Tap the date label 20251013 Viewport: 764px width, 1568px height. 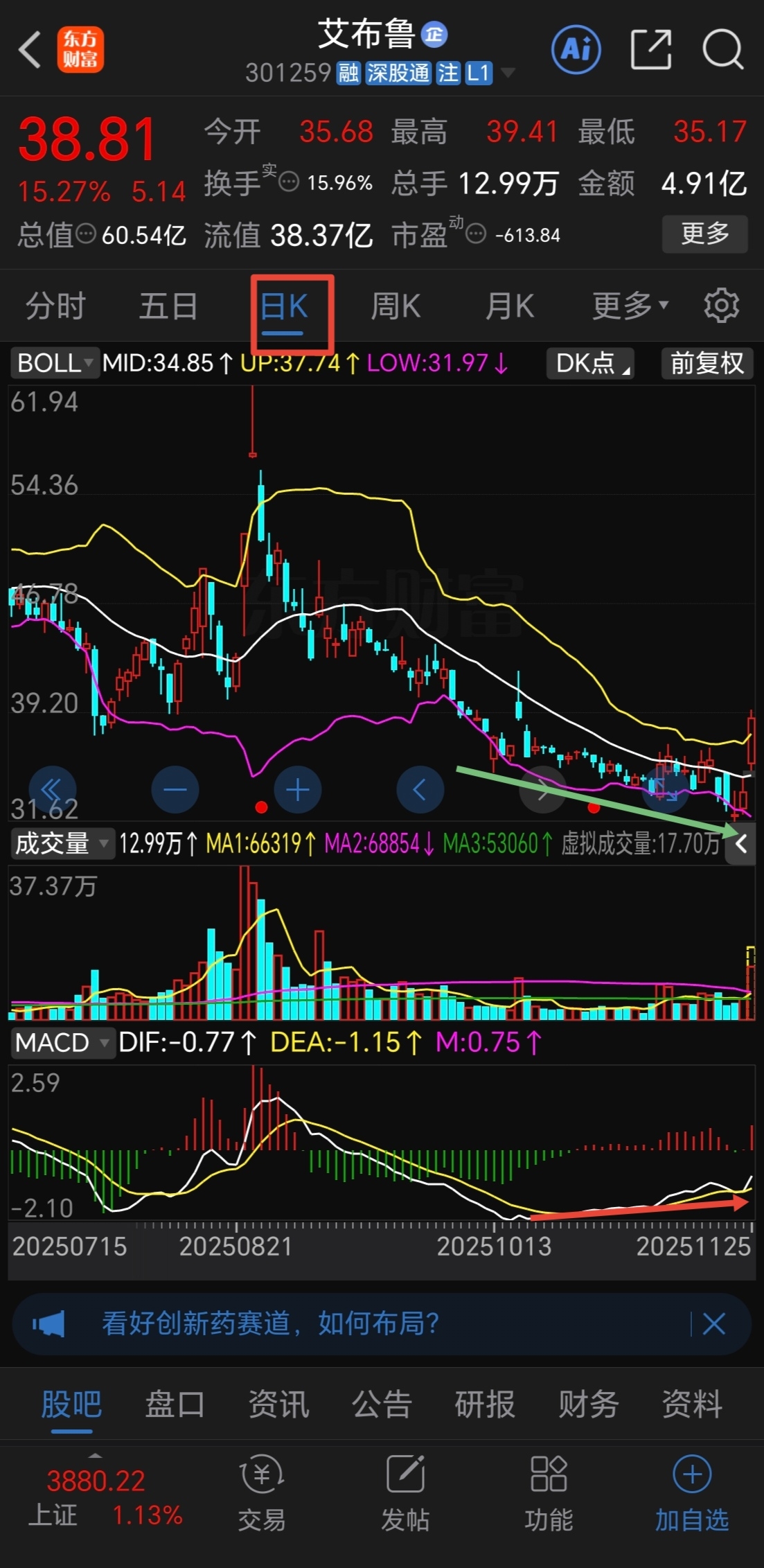(494, 1247)
